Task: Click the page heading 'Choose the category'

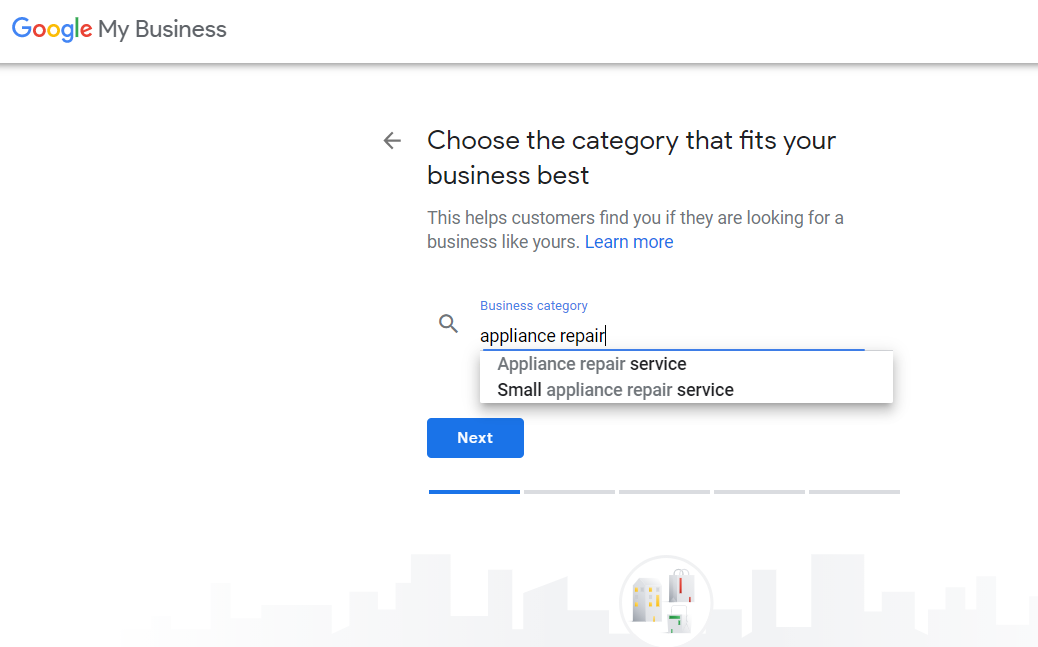Action: 631,158
